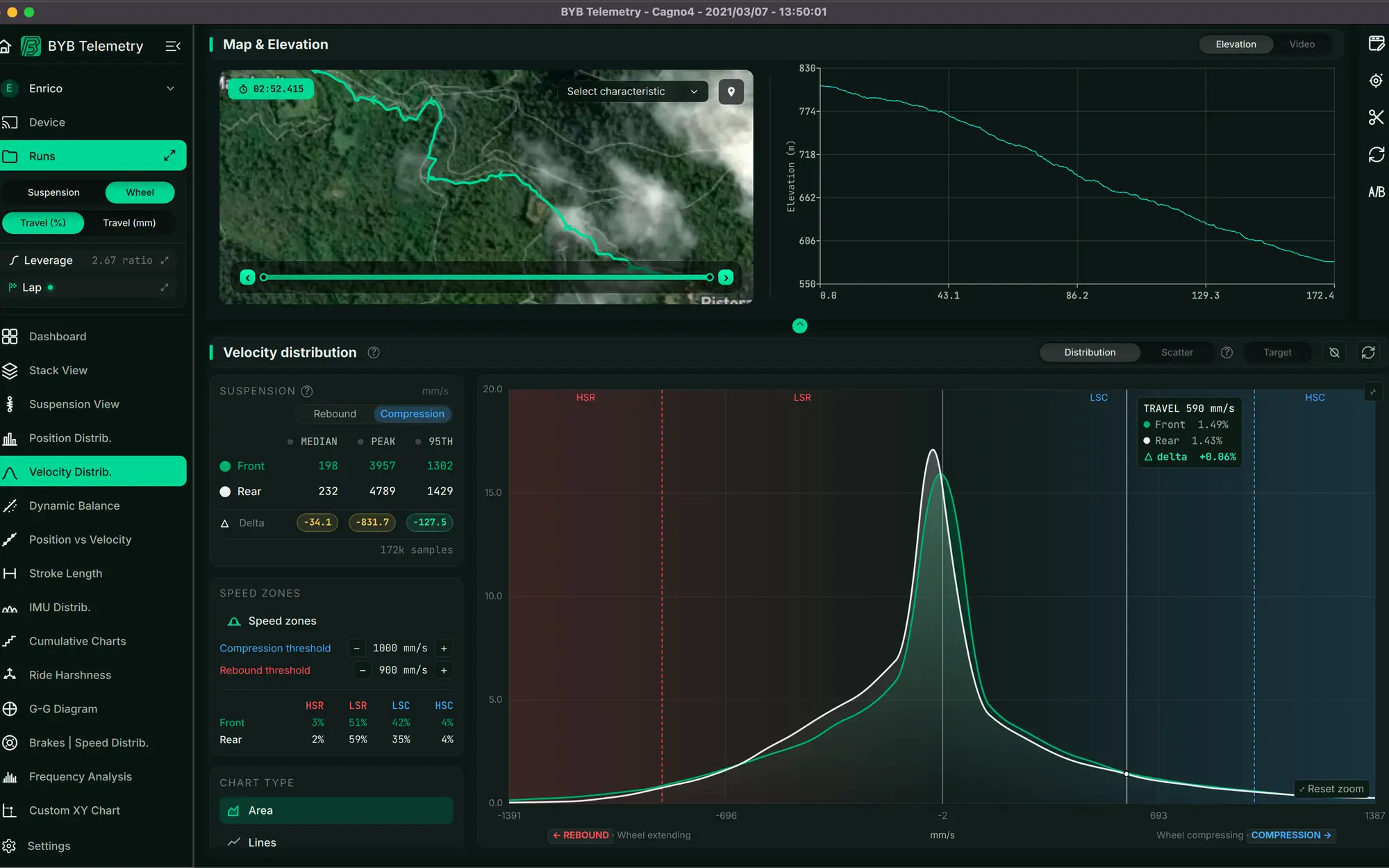
Task: Open Position Distrib. in the sidebar
Action: pyautogui.click(x=94, y=438)
